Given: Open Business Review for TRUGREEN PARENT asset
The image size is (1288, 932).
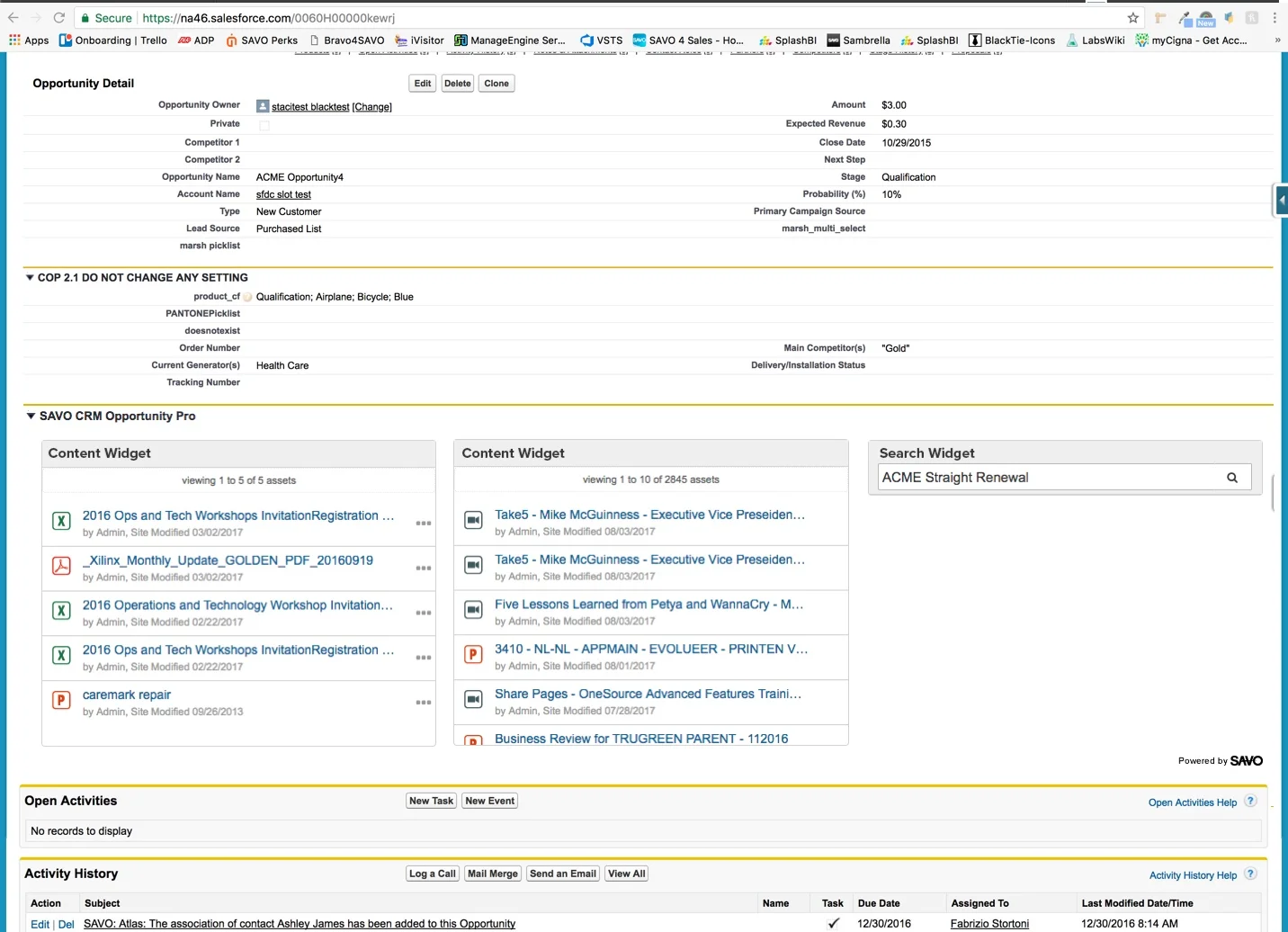Looking at the screenshot, I should [x=641, y=739].
